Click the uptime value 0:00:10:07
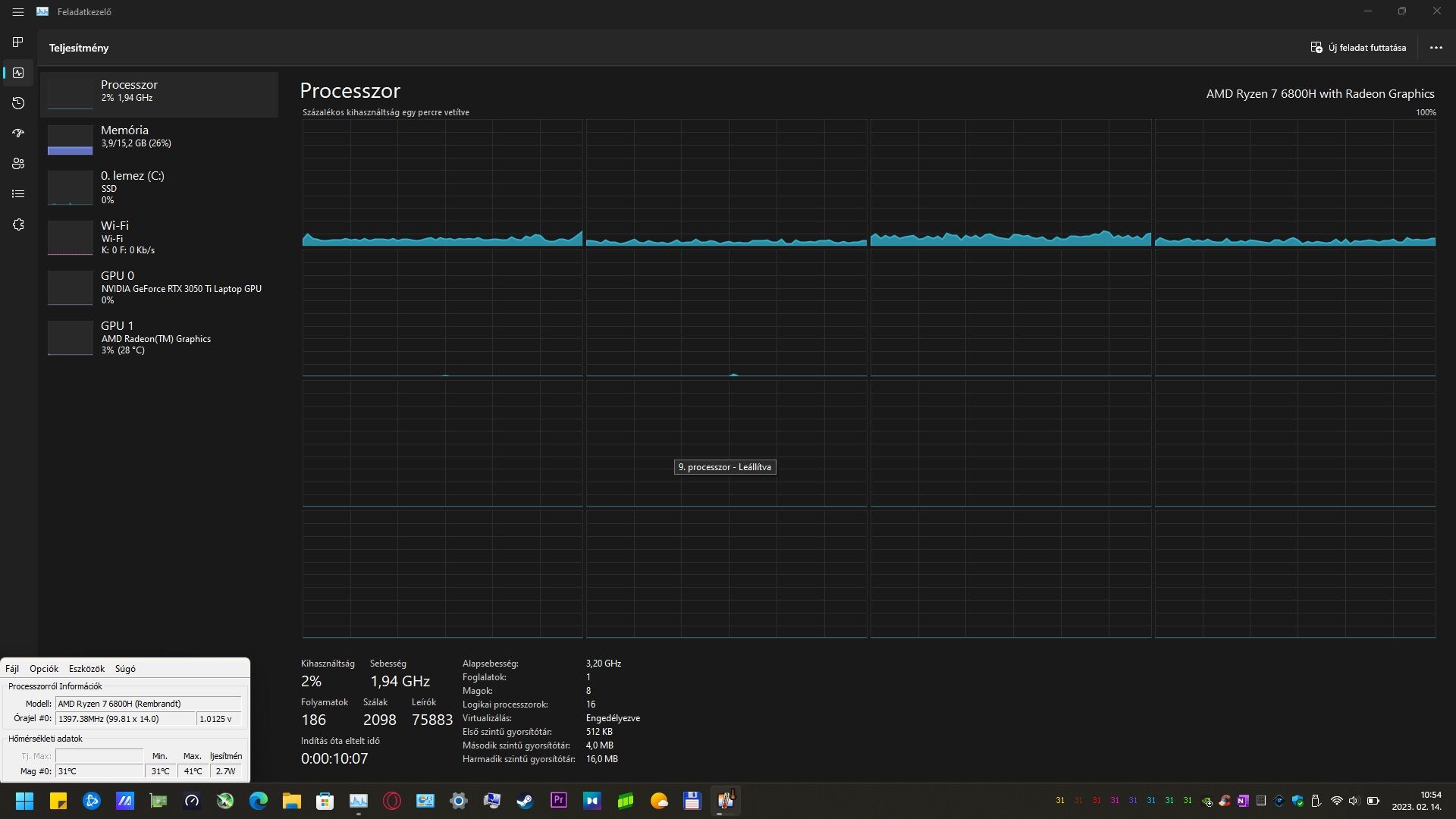This screenshot has width=1456, height=819. (334, 758)
